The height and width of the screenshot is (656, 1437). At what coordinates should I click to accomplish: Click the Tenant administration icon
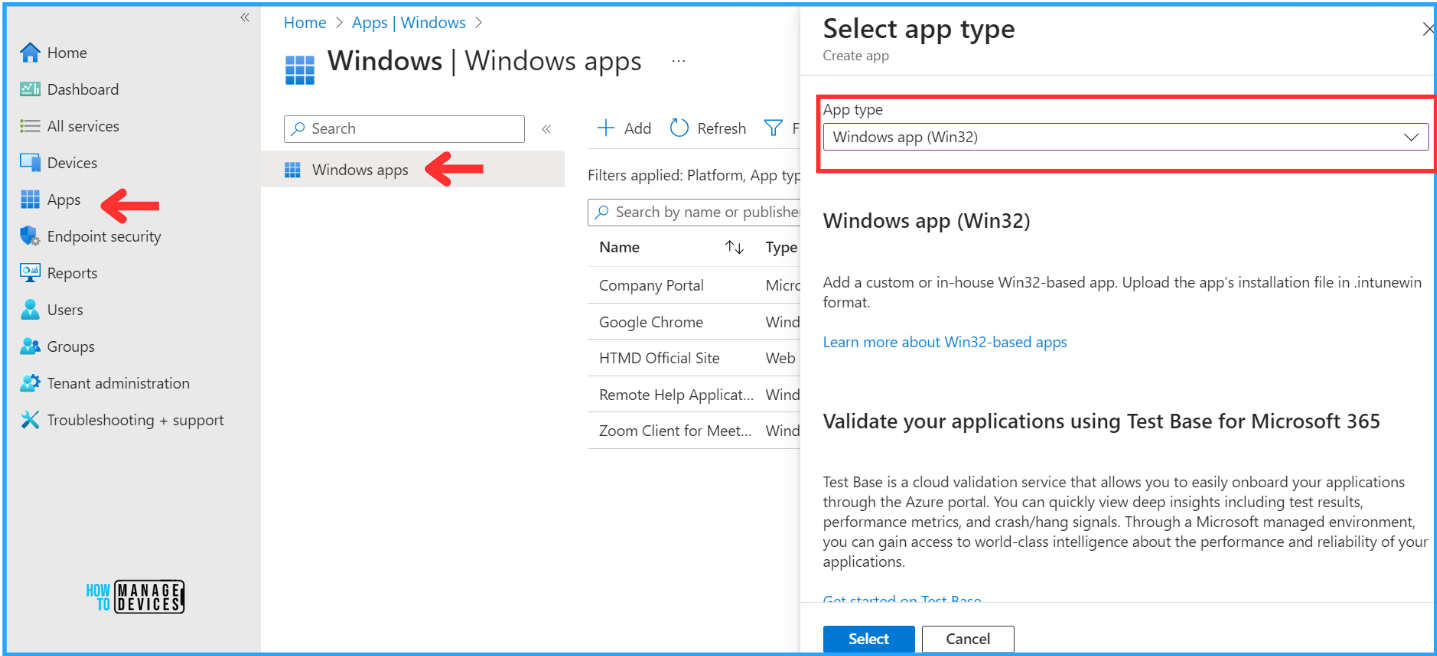30,383
